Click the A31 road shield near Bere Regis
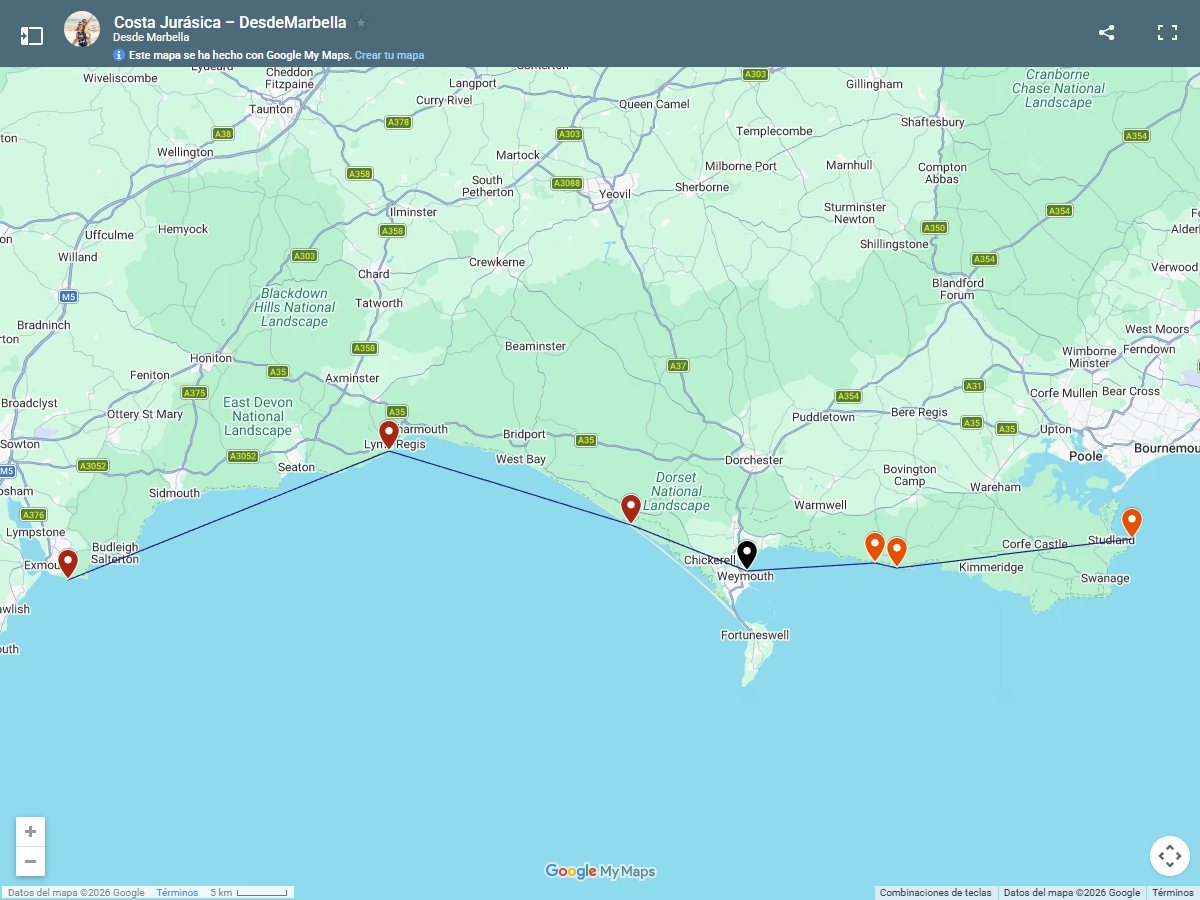Image resolution: width=1200 pixels, height=900 pixels. point(974,386)
